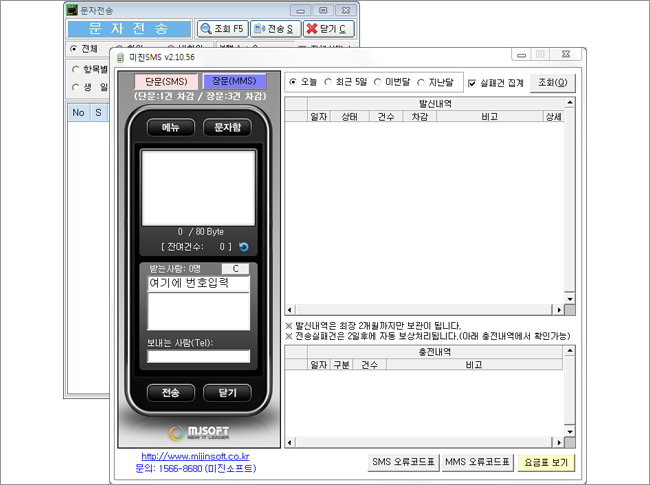Click the 닫기 C button in 문자전송 window
This screenshot has width=650, height=485.
pos(329,29)
